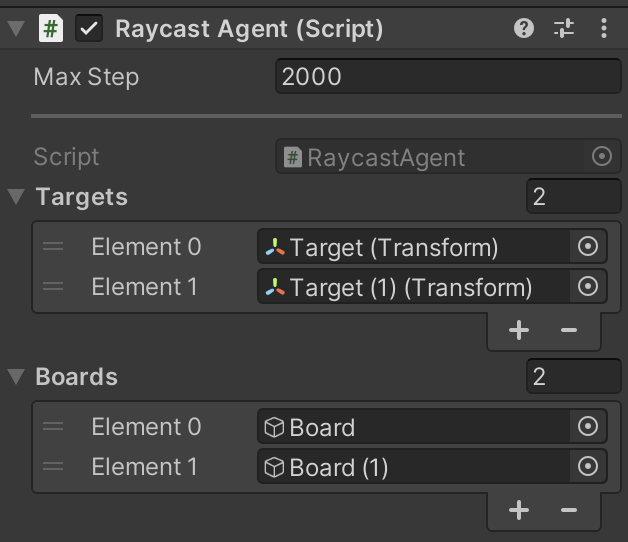628x542 pixels.
Task: Open object picker for Board (1)
Action: coord(588,466)
